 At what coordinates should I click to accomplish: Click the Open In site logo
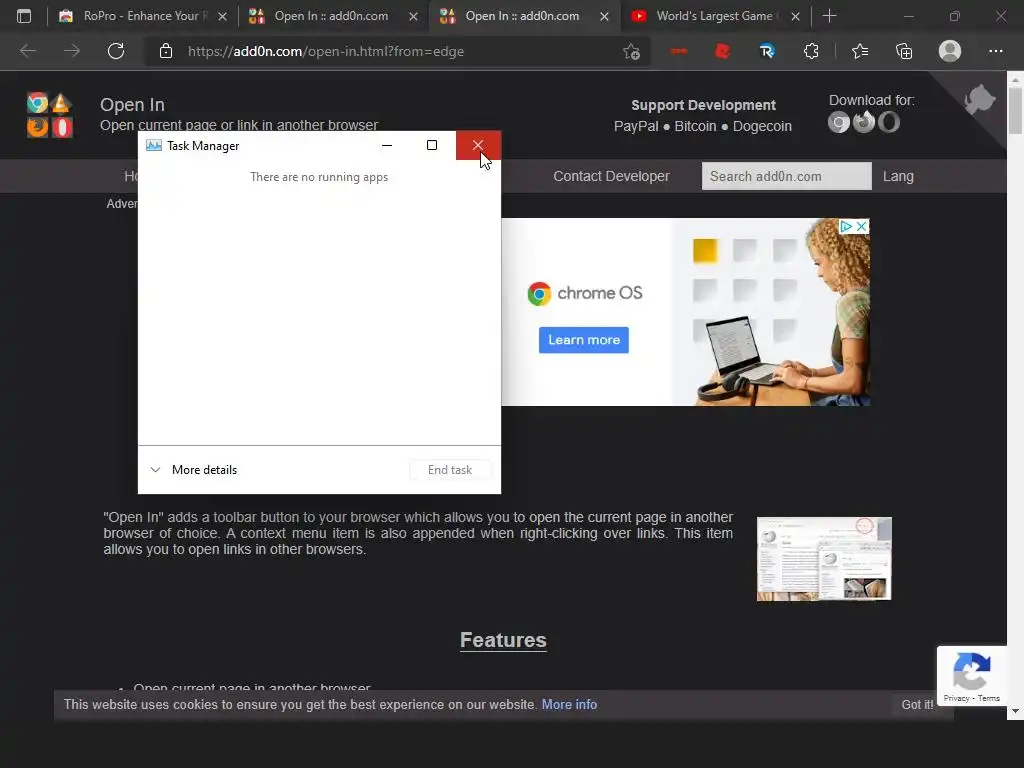tap(50, 114)
